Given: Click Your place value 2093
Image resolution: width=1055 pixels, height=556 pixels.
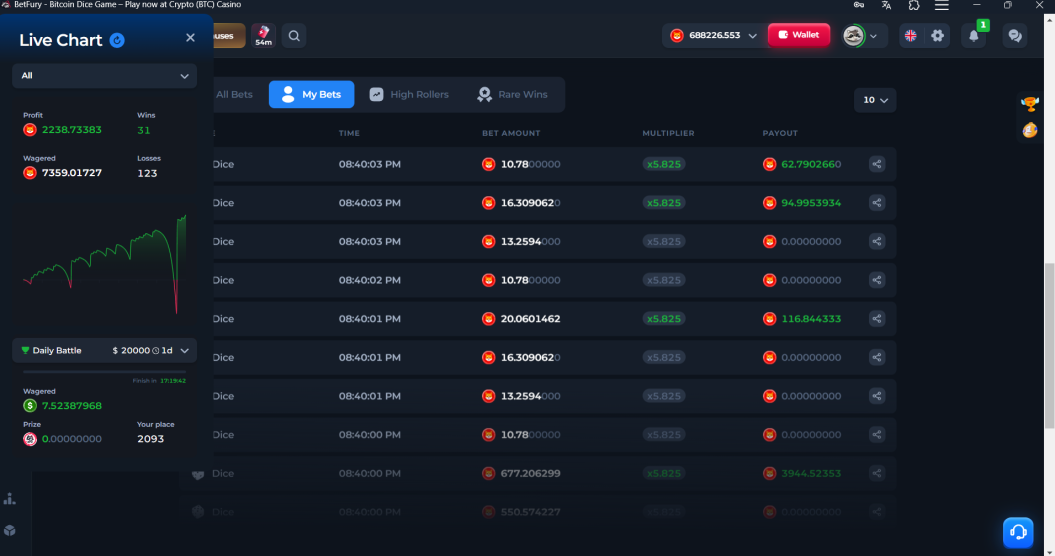Looking at the screenshot, I should point(150,439).
